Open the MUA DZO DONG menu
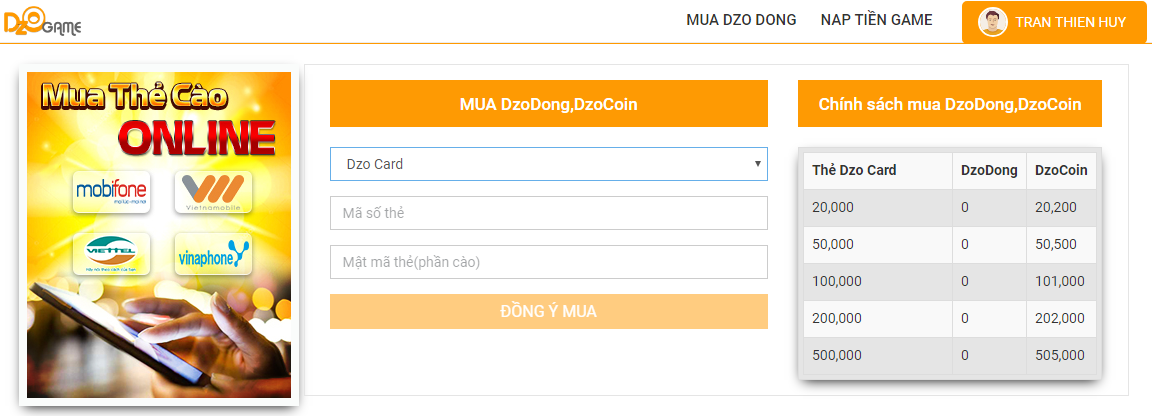 pyautogui.click(x=741, y=20)
